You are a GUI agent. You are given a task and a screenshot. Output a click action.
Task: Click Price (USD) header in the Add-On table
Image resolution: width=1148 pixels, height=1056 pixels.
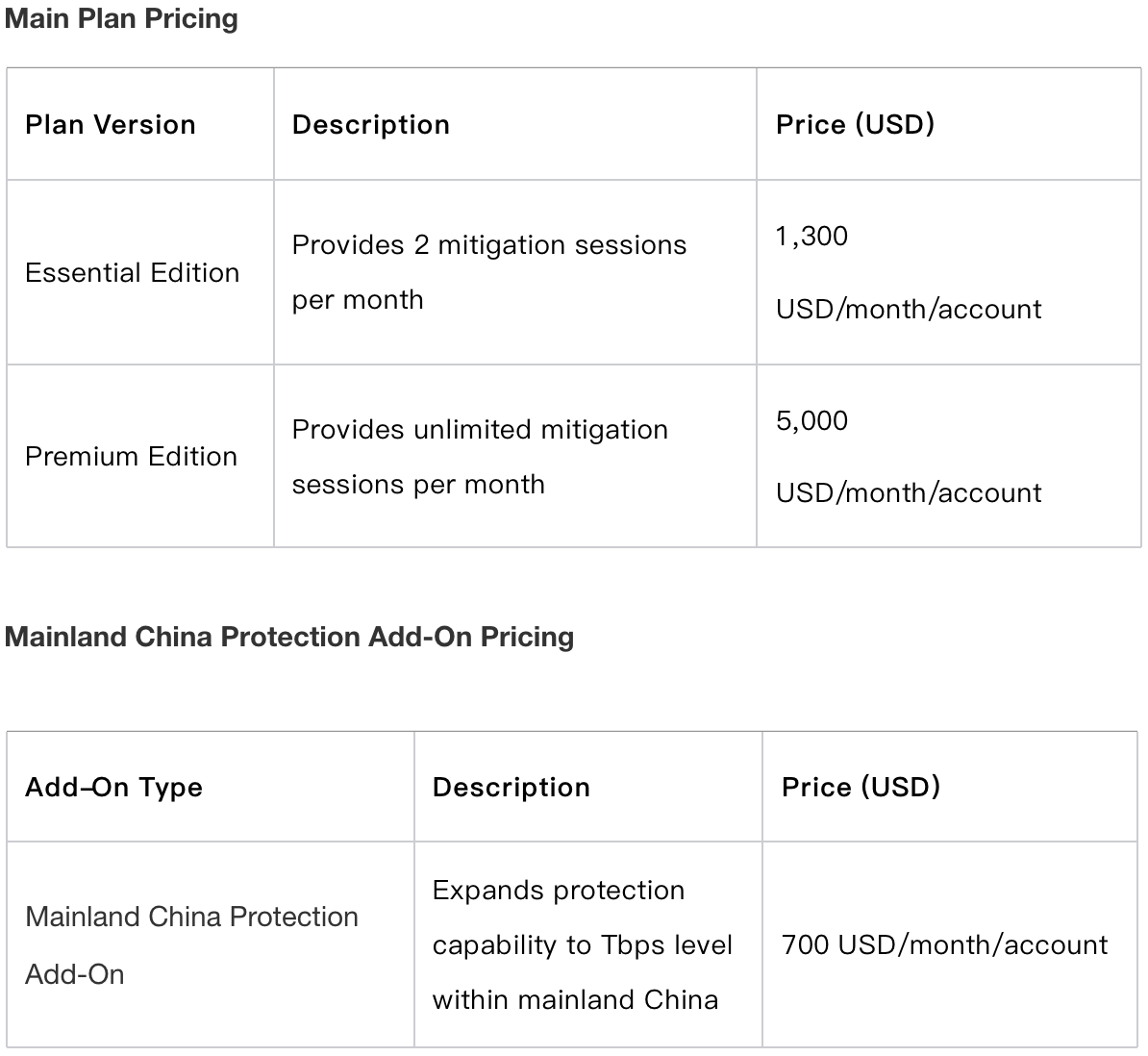(861, 788)
